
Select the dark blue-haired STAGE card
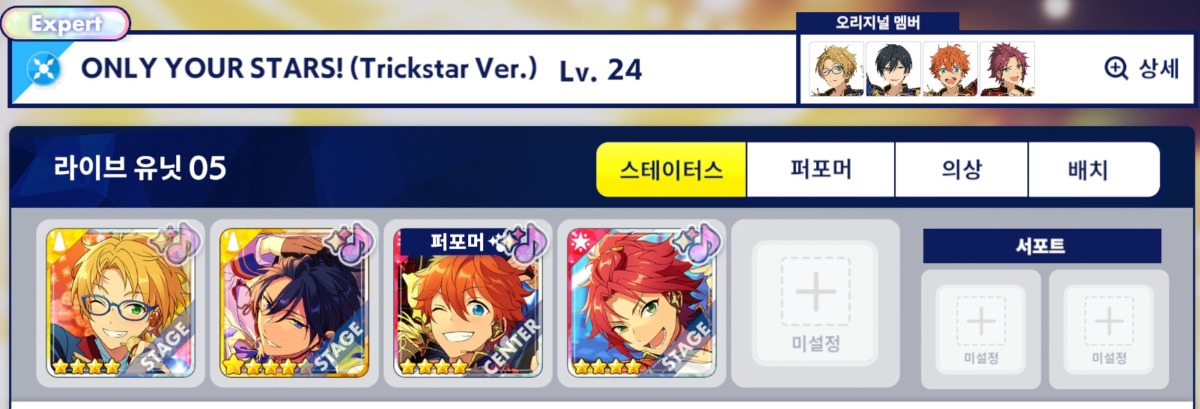coord(293,303)
